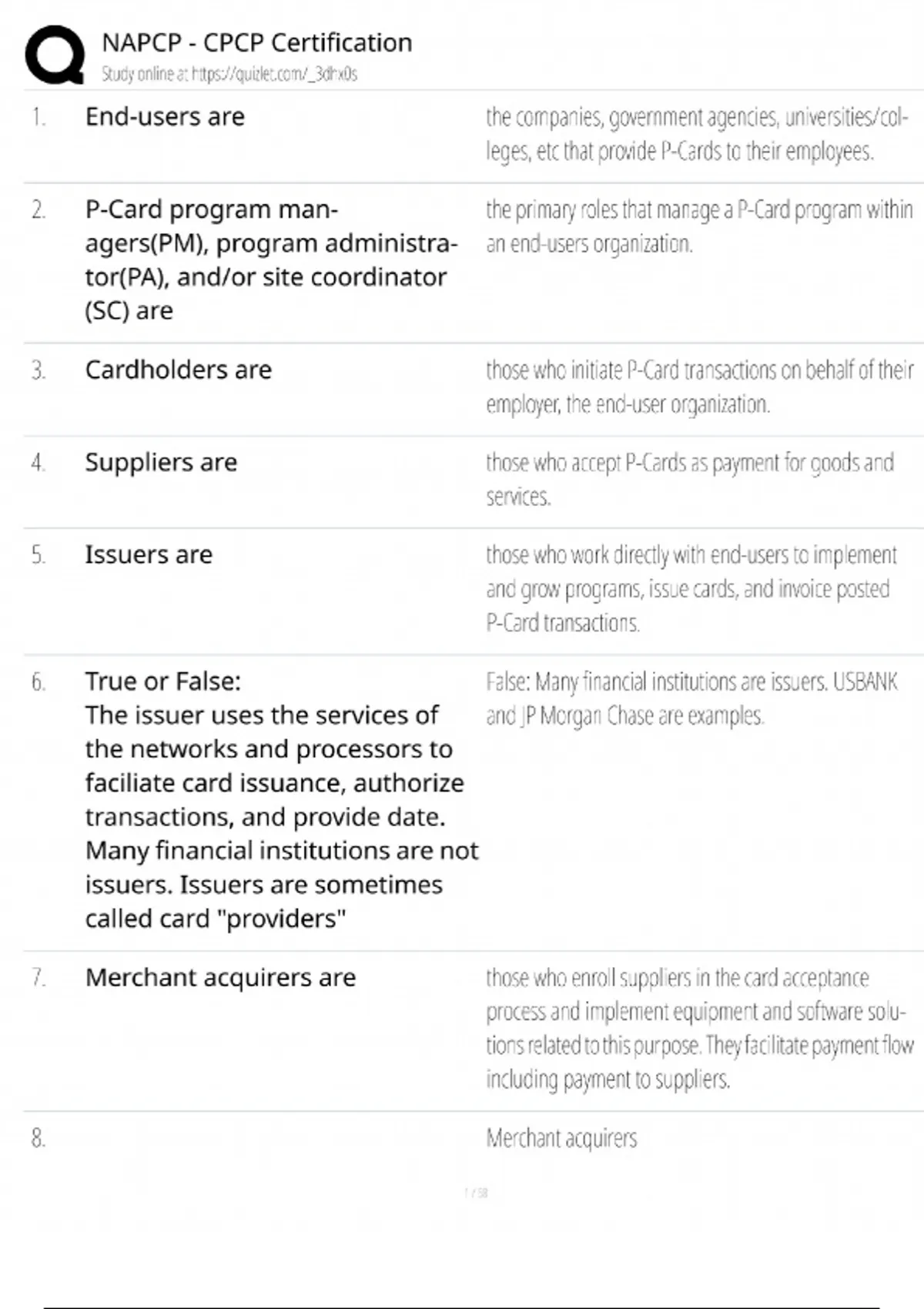Click the definition about enrolling suppliers in acceptance

(700, 1029)
